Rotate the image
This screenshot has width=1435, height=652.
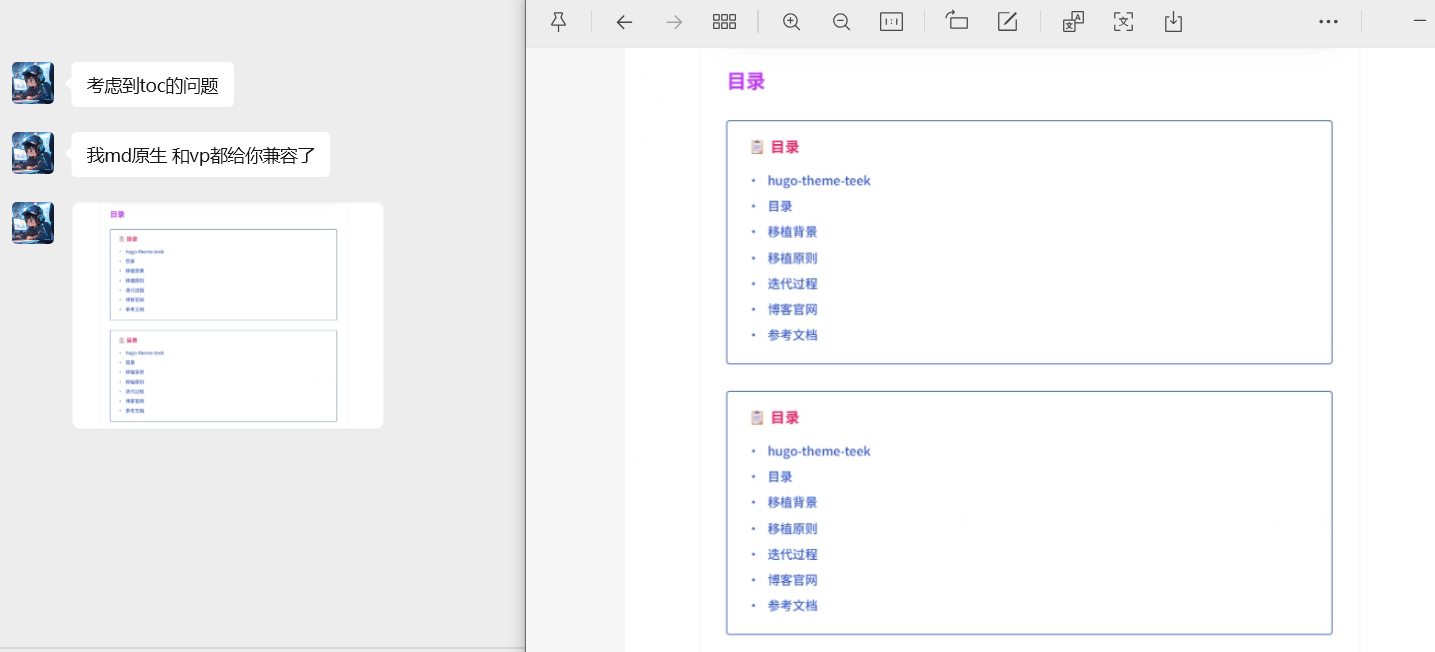pos(957,22)
